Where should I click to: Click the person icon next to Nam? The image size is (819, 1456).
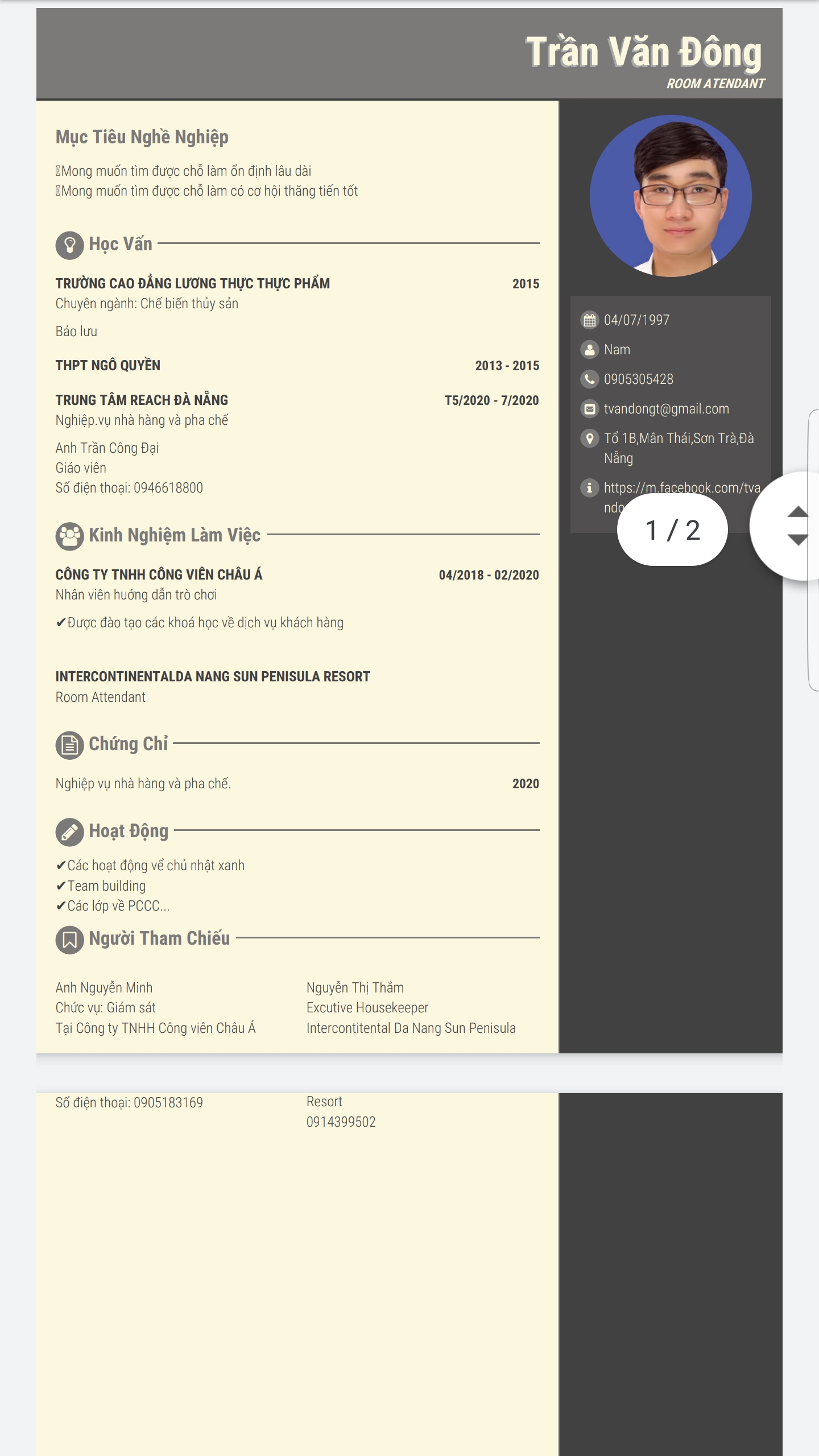coord(590,349)
